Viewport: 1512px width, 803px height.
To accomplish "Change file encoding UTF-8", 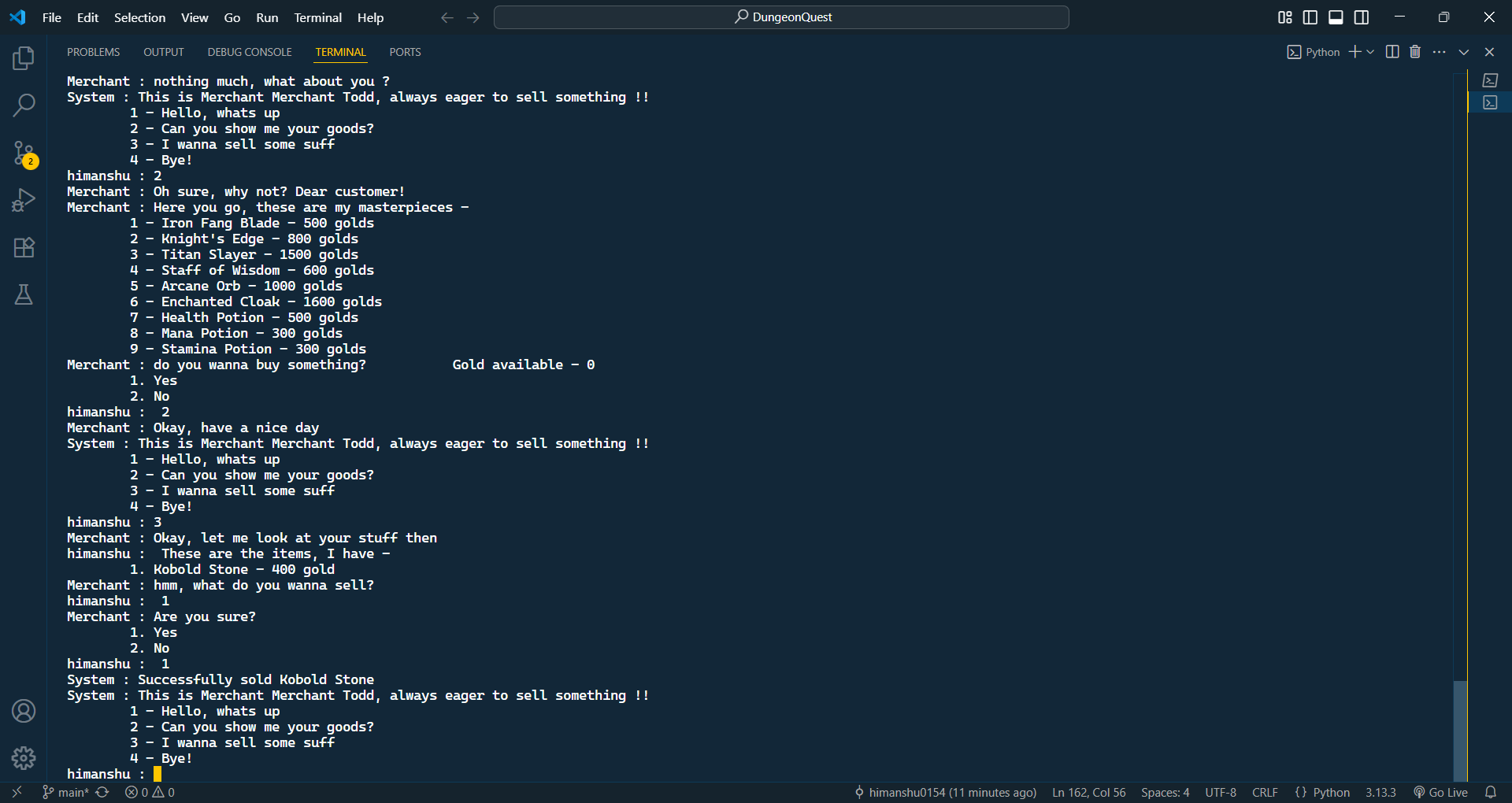I will tap(1221, 792).
